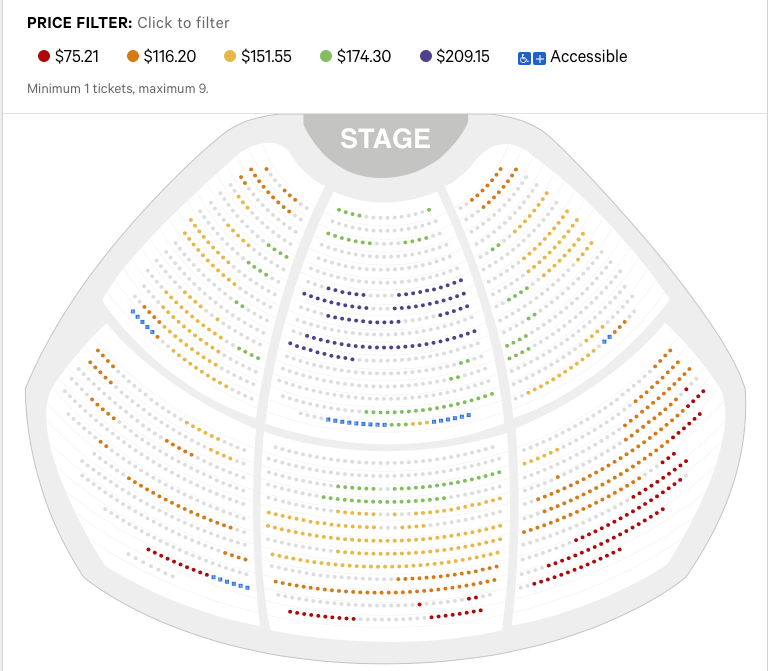The height and width of the screenshot is (671, 768).
Task: Pick a blue accessible seat in center front section
Action: click(x=352, y=422)
